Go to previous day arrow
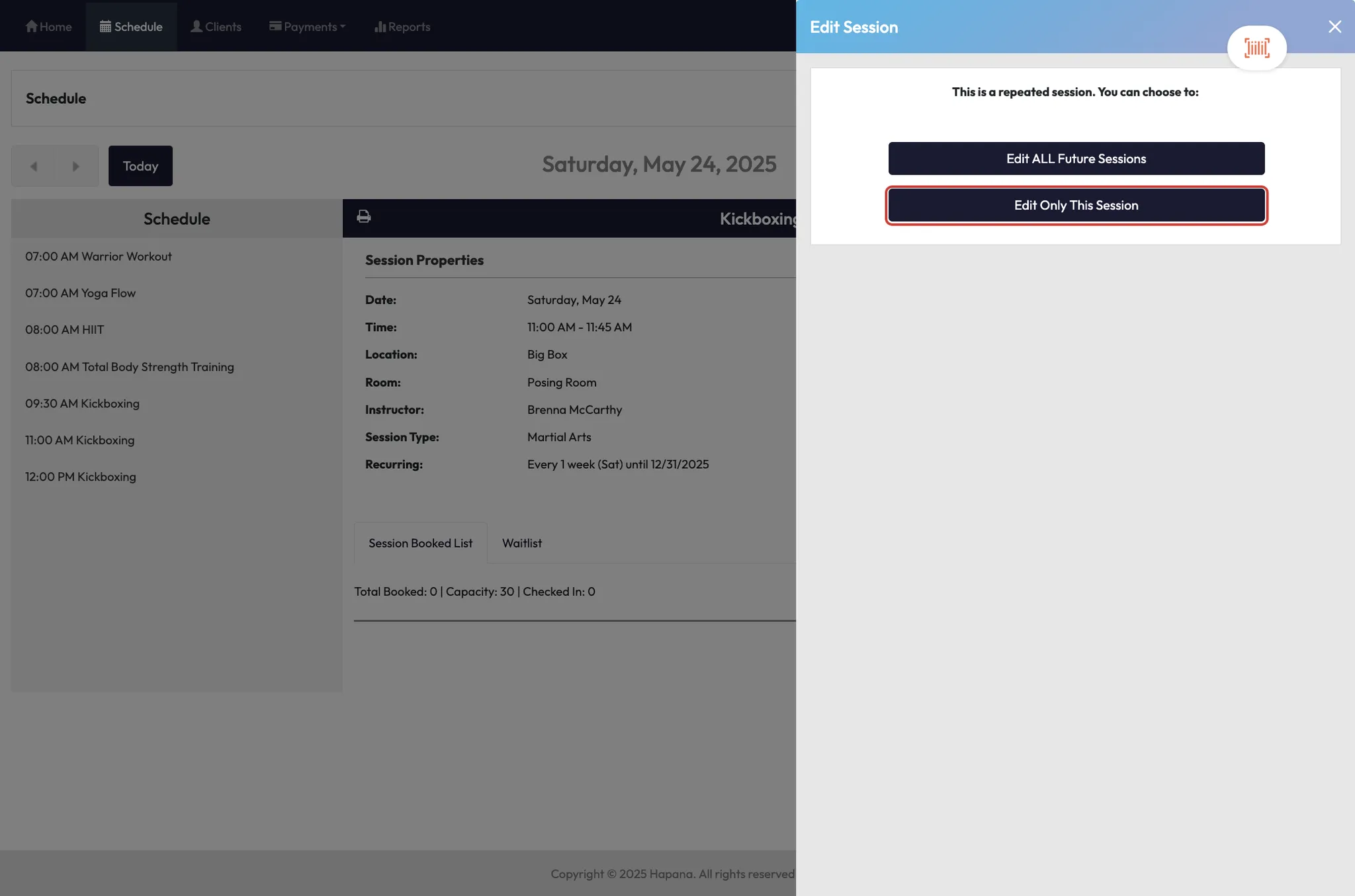1355x896 pixels. [x=33, y=166]
